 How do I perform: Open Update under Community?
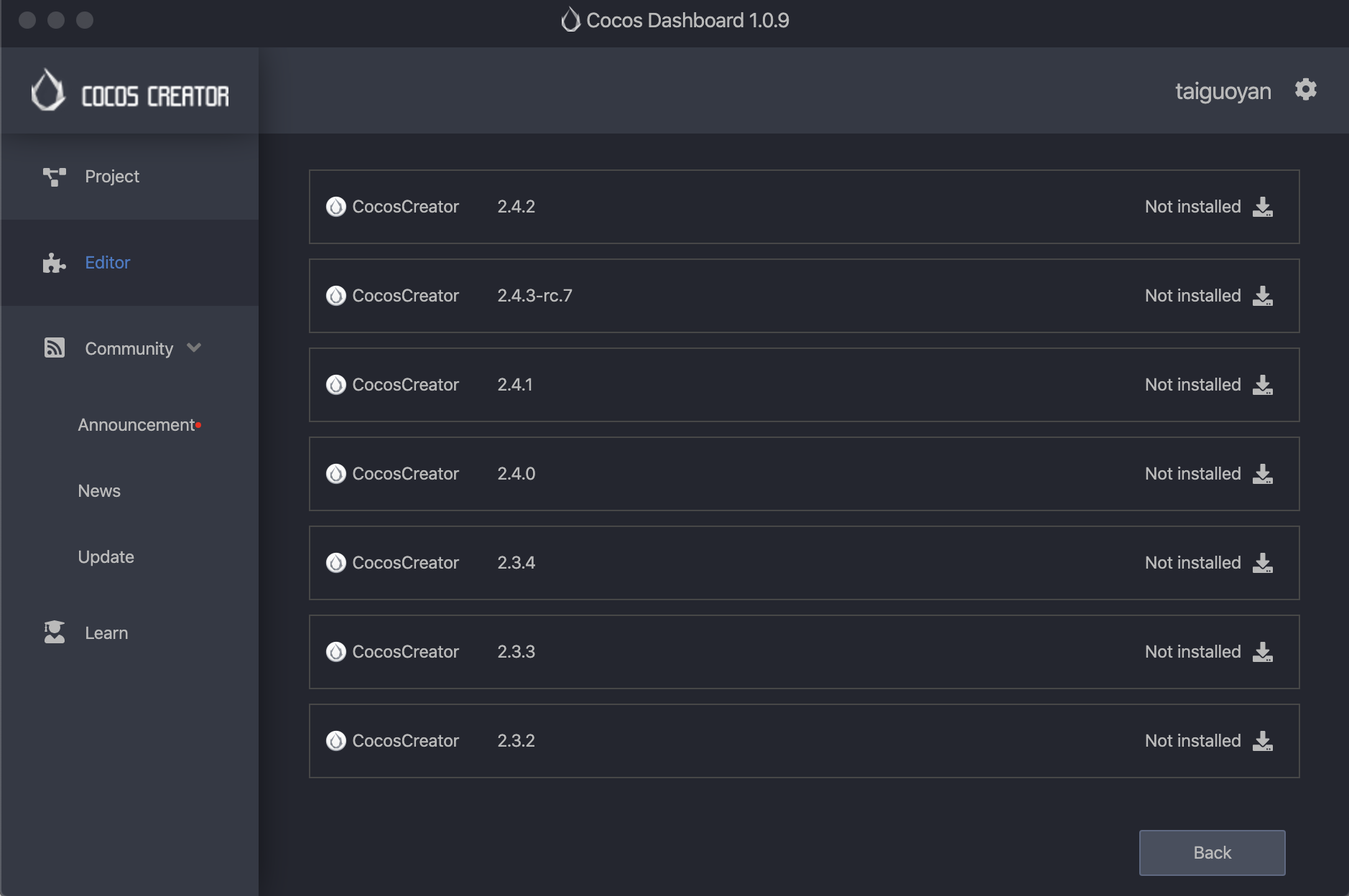coord(106,557)
